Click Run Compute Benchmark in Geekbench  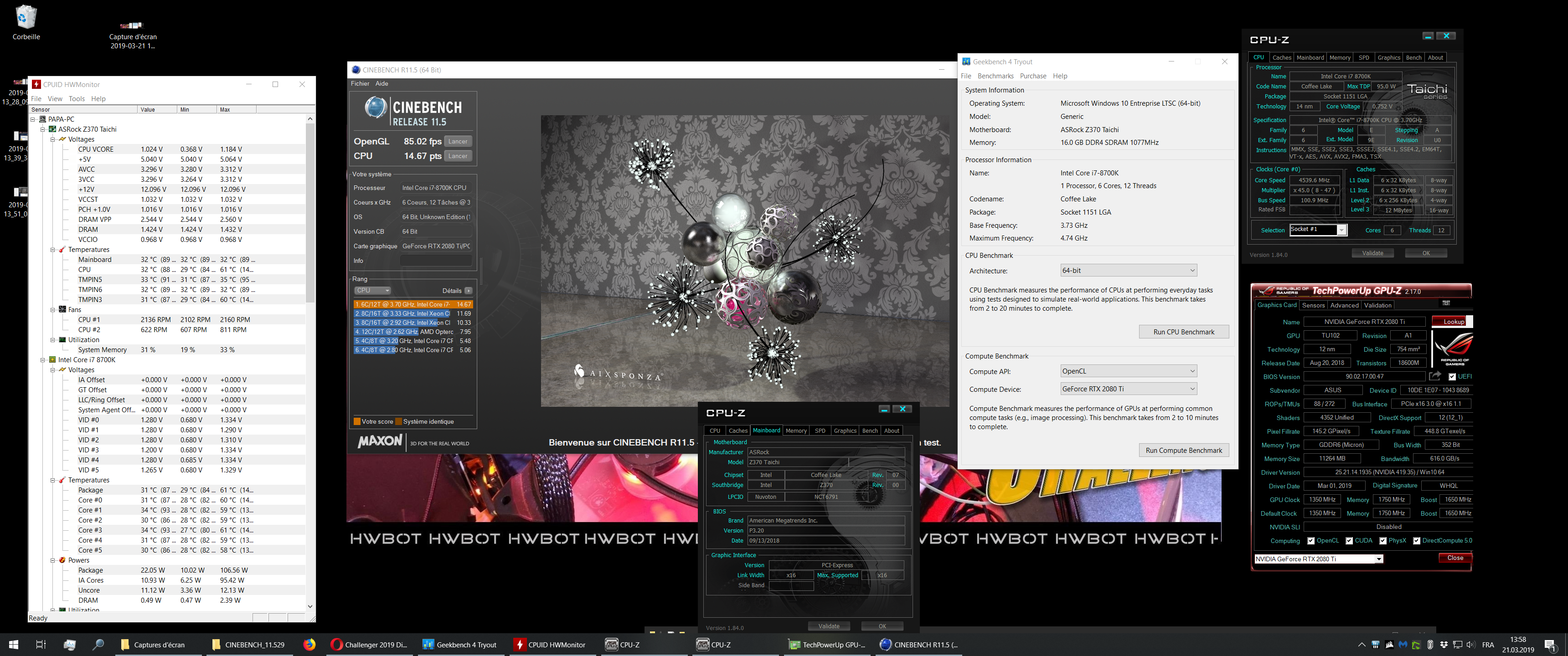pyautogui.click(x=1183, y=450)
